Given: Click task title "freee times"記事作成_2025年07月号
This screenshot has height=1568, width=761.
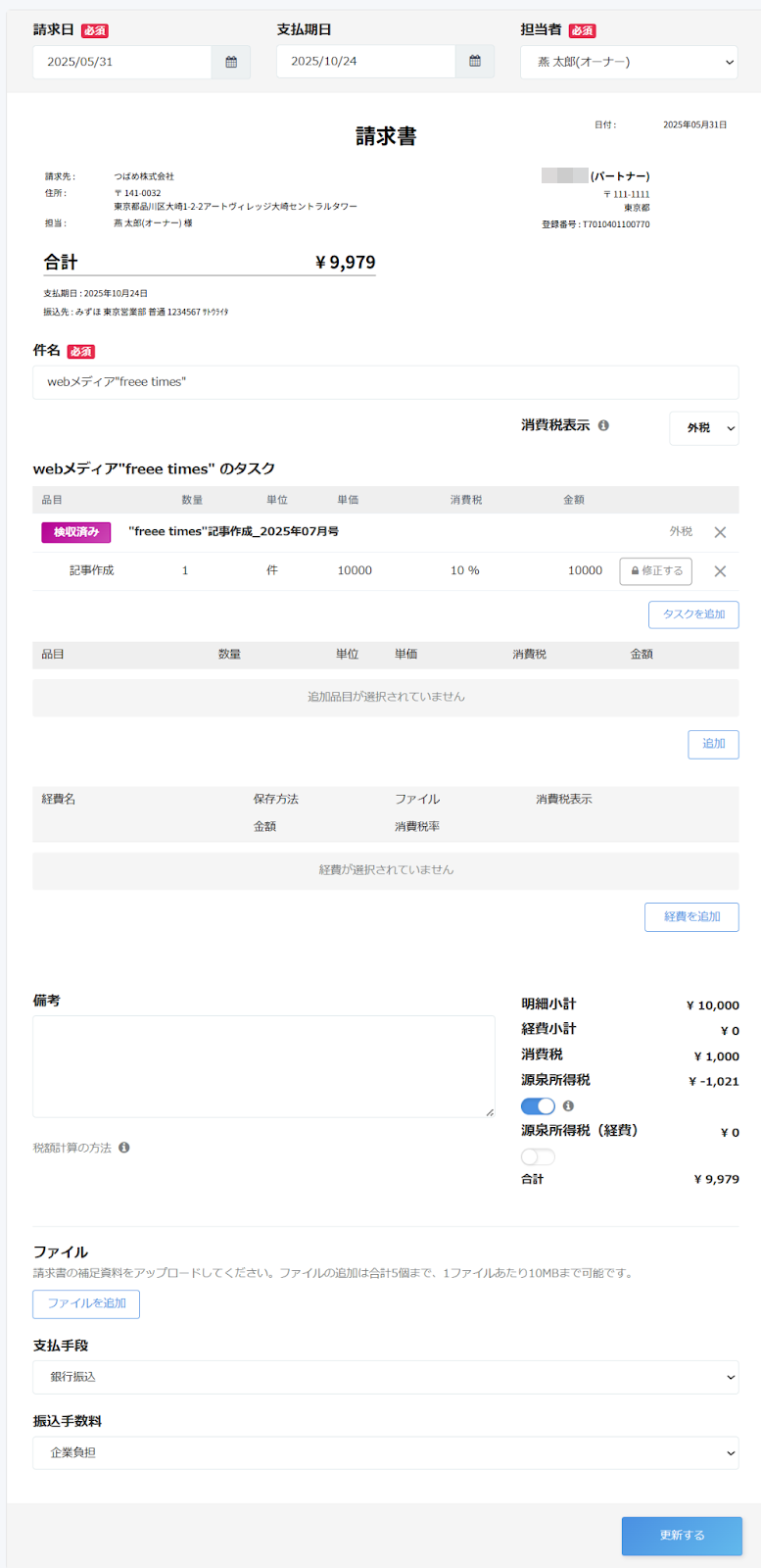Looking at the screenshot, I should pos(233,531).
